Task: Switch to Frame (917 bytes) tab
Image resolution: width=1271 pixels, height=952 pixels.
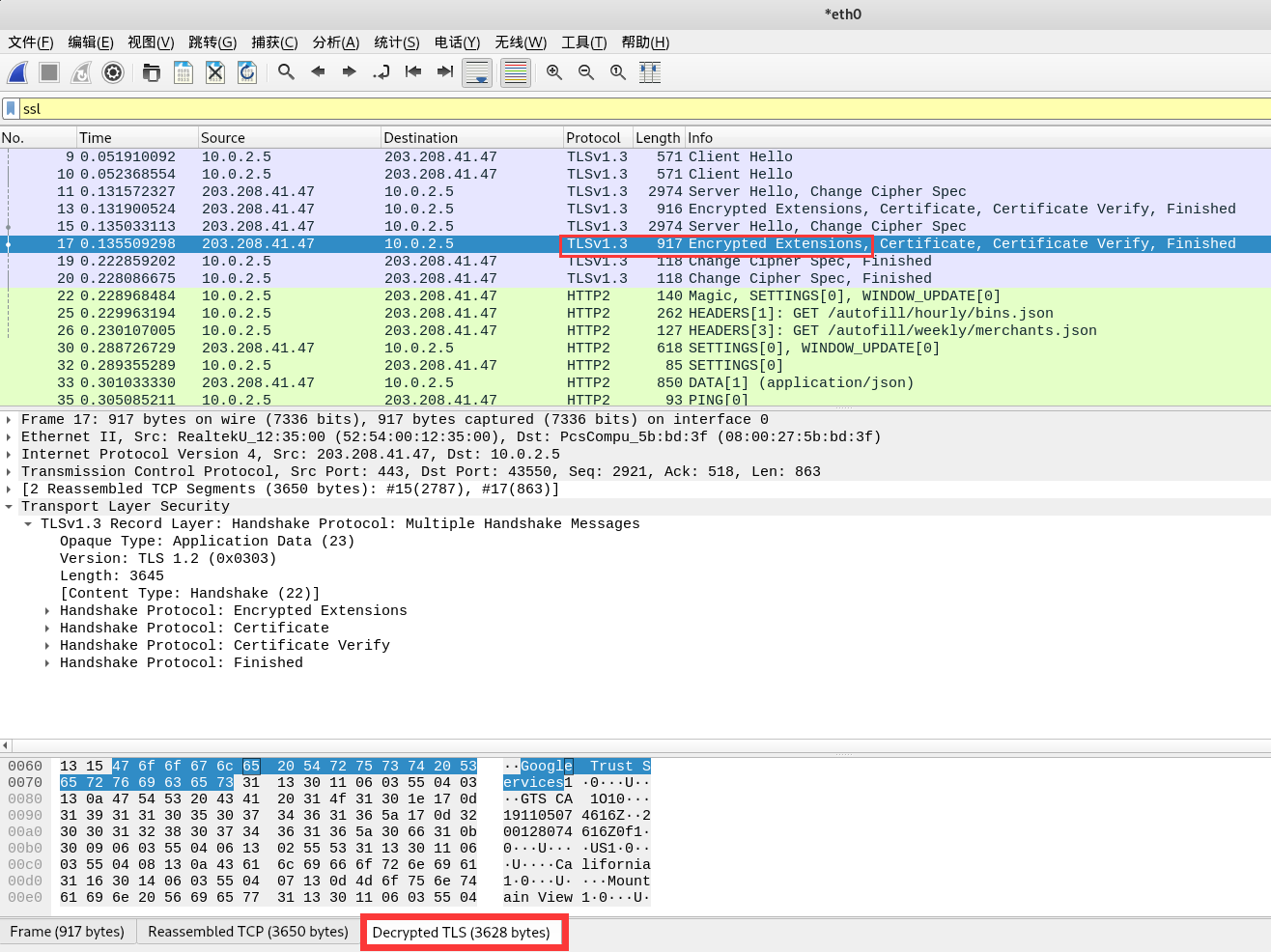Action: [68, 932]
